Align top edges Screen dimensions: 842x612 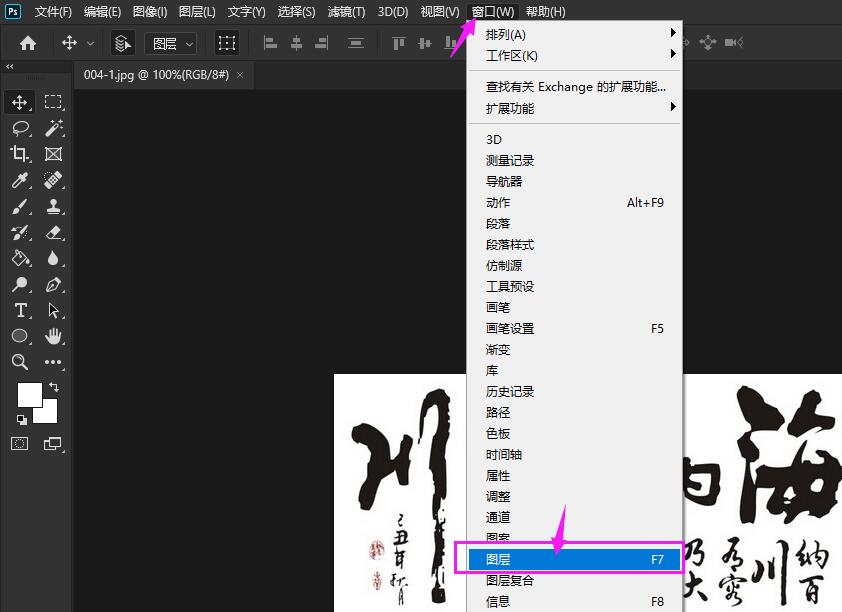tap(398, 43)
